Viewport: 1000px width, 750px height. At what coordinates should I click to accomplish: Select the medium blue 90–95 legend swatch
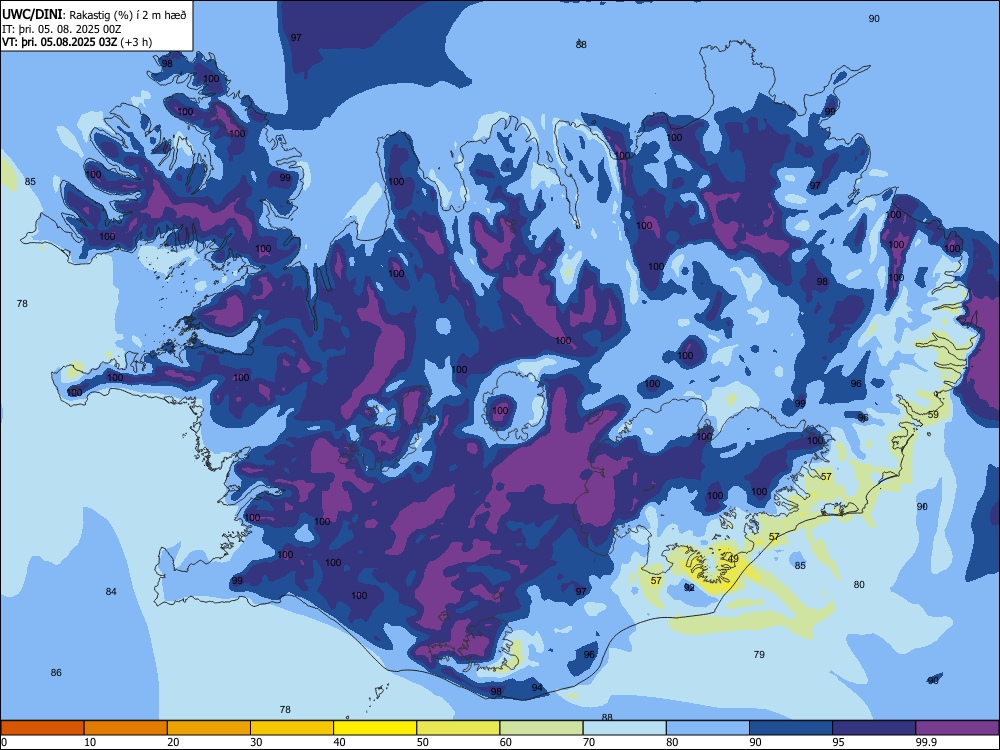[791, 728]
